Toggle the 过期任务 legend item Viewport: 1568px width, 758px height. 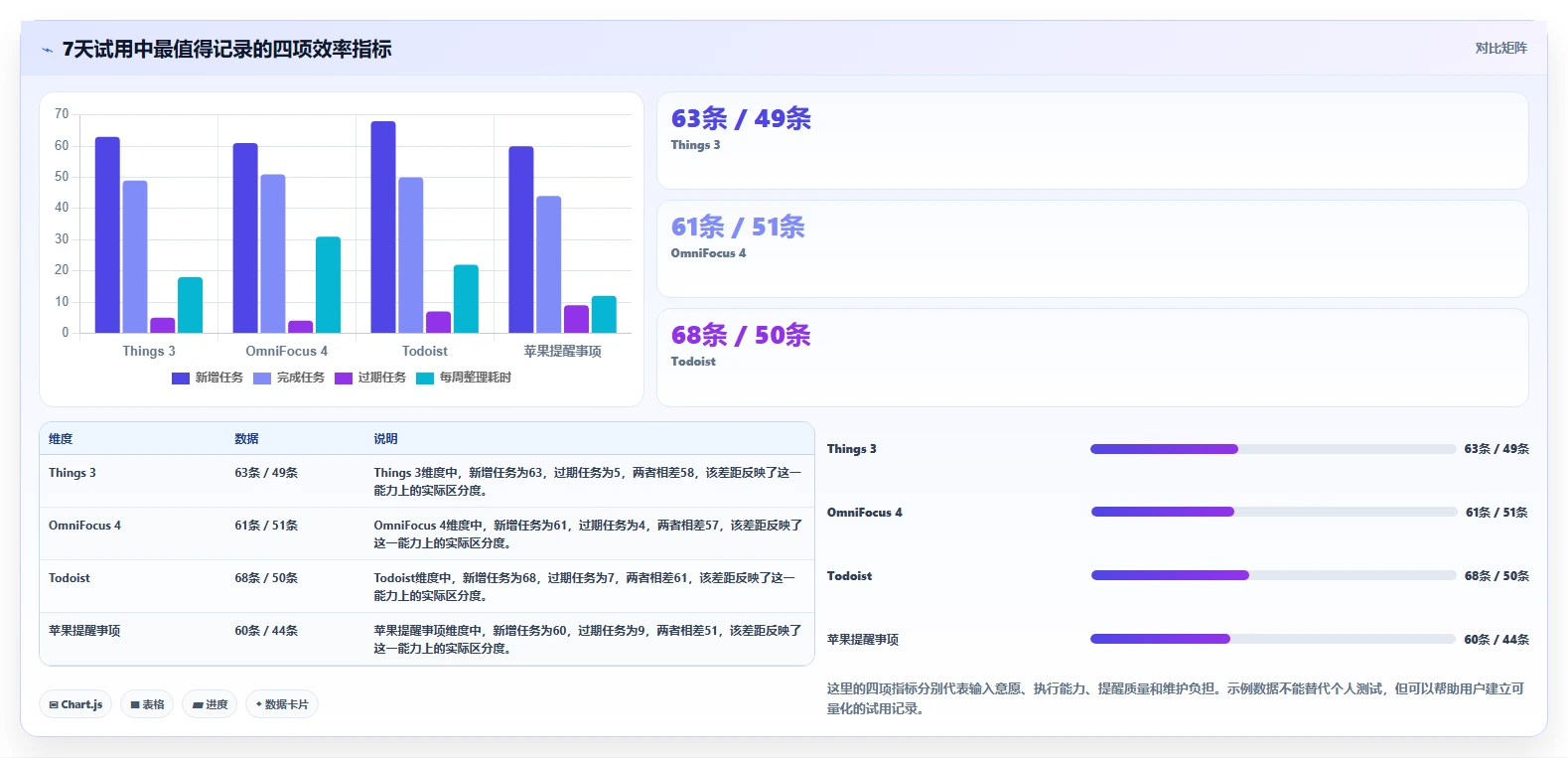(370, 378)
